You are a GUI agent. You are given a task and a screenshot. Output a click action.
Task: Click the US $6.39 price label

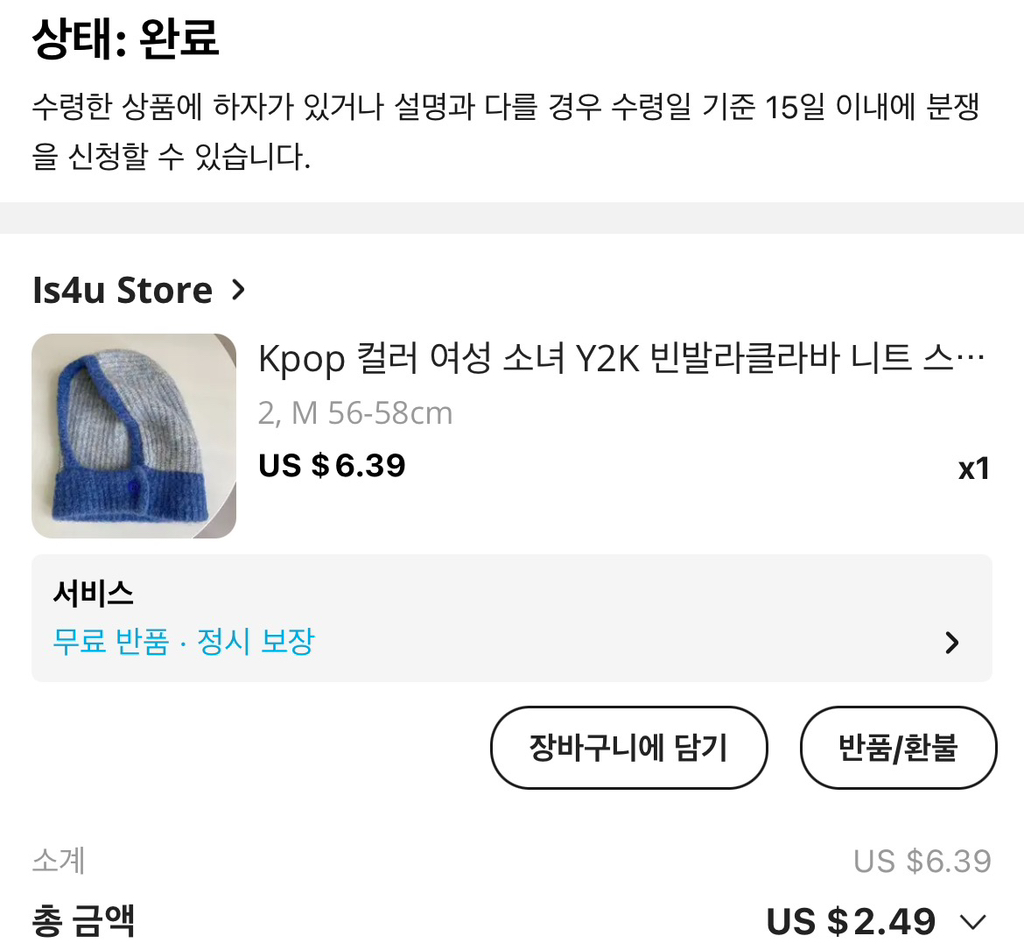point(330,465)
